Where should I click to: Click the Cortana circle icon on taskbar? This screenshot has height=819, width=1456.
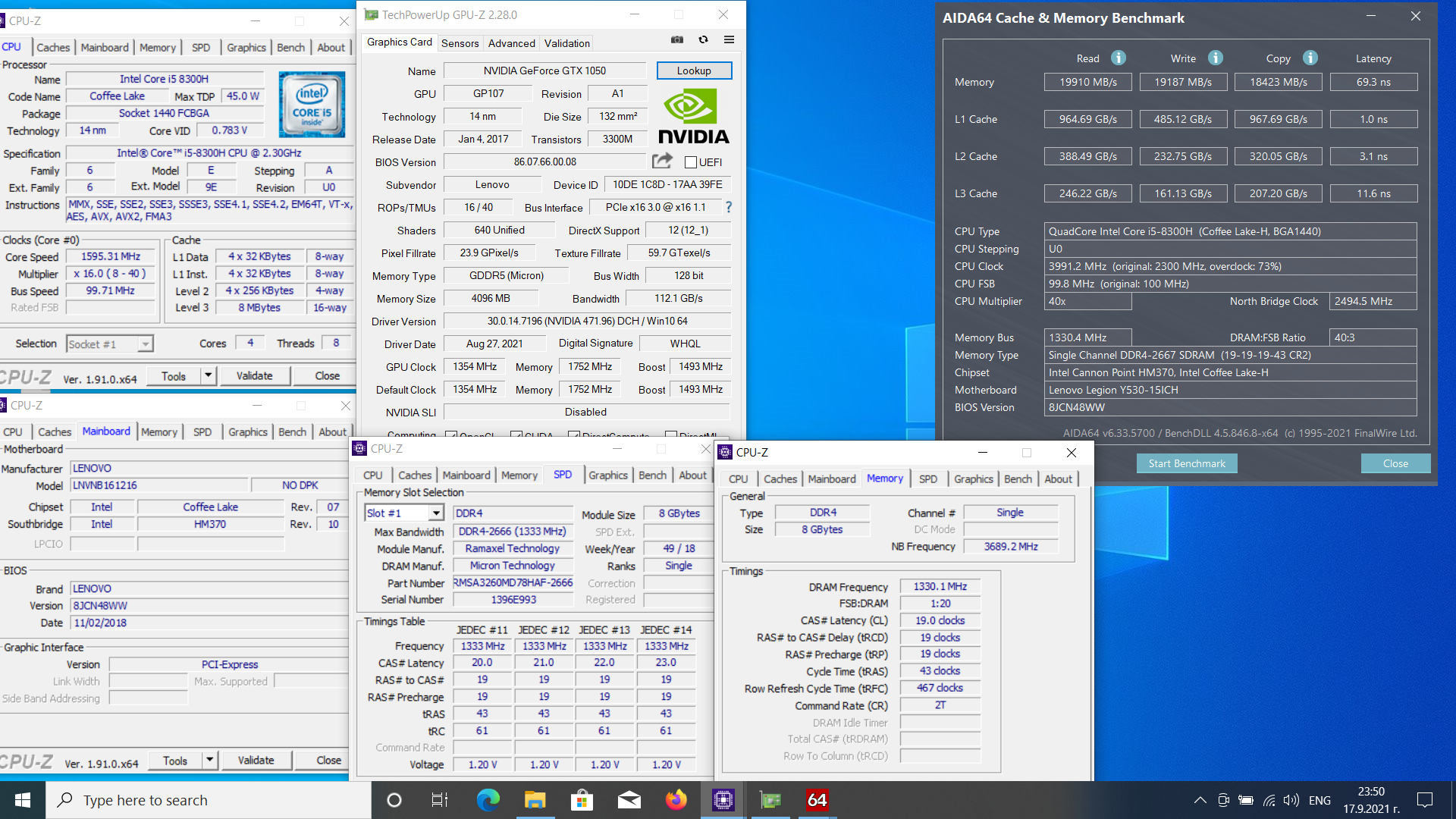pyautogui.click(x=394, y=800)
